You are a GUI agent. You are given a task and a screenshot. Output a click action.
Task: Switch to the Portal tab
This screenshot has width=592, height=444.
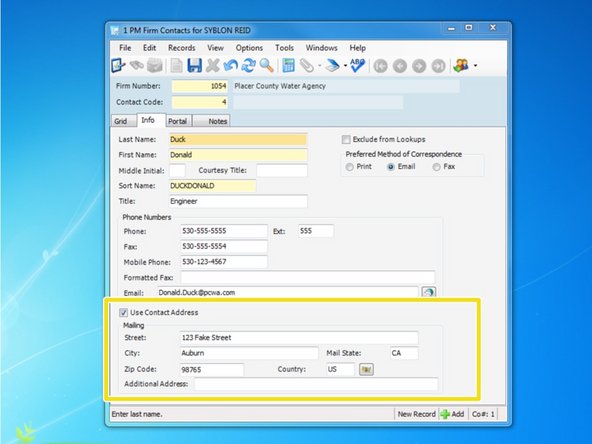pyautogui.click(x=179, y=121)
